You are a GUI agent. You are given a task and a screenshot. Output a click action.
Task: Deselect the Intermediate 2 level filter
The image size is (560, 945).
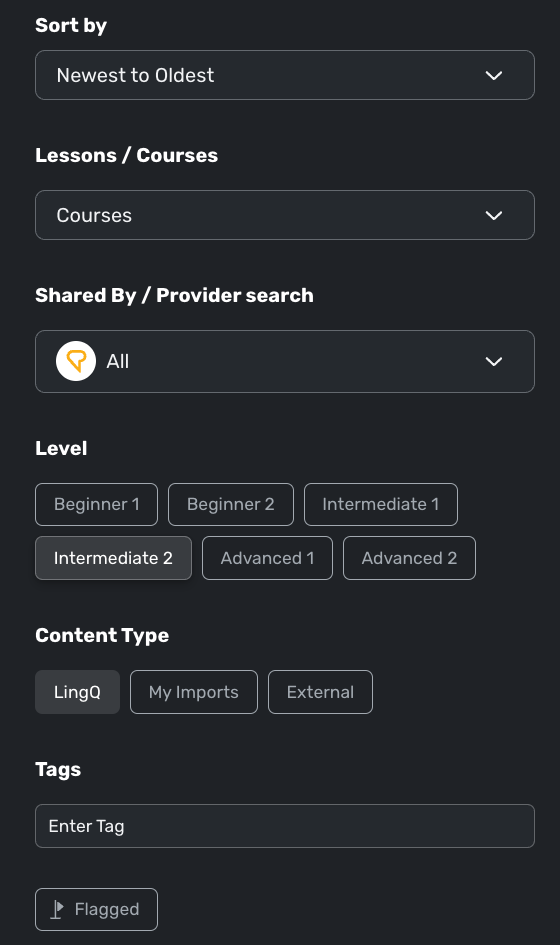(x=113, y=558)
